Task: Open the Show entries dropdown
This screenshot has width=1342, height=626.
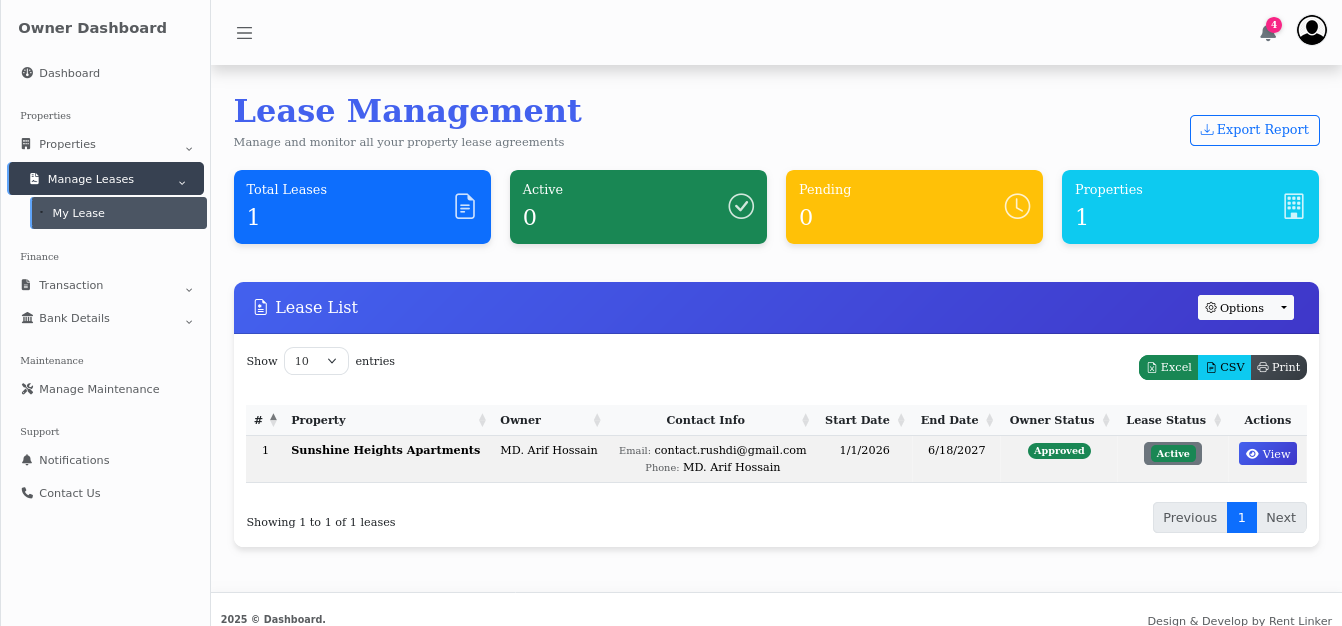Action: coord(316,360)
